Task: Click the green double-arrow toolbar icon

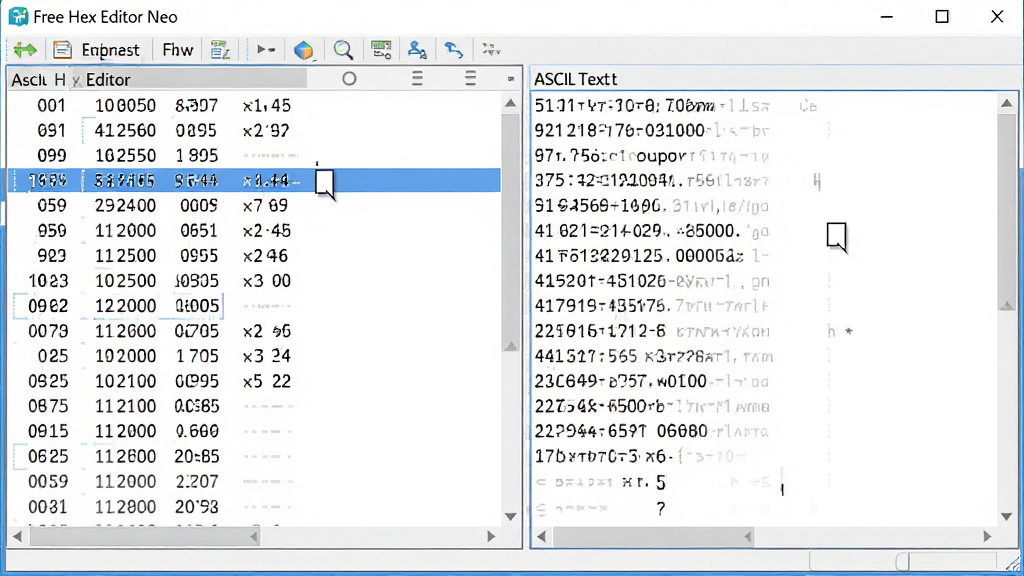Action: click(x=25, y=50)
